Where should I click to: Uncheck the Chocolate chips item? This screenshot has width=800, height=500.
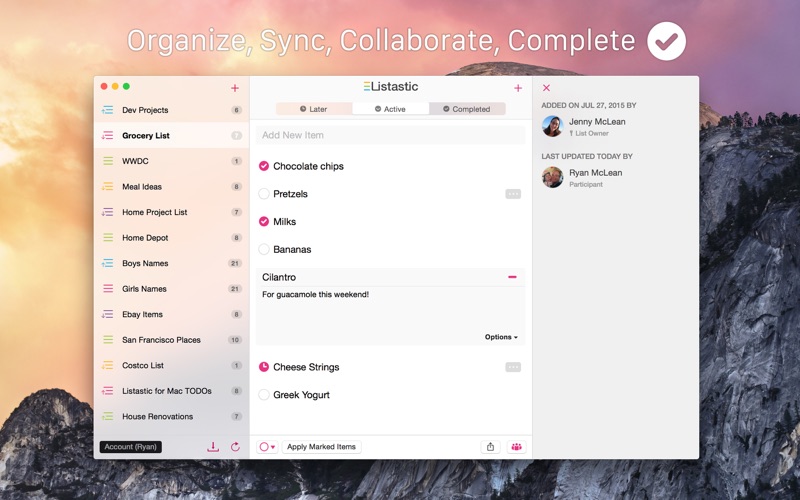264,166
